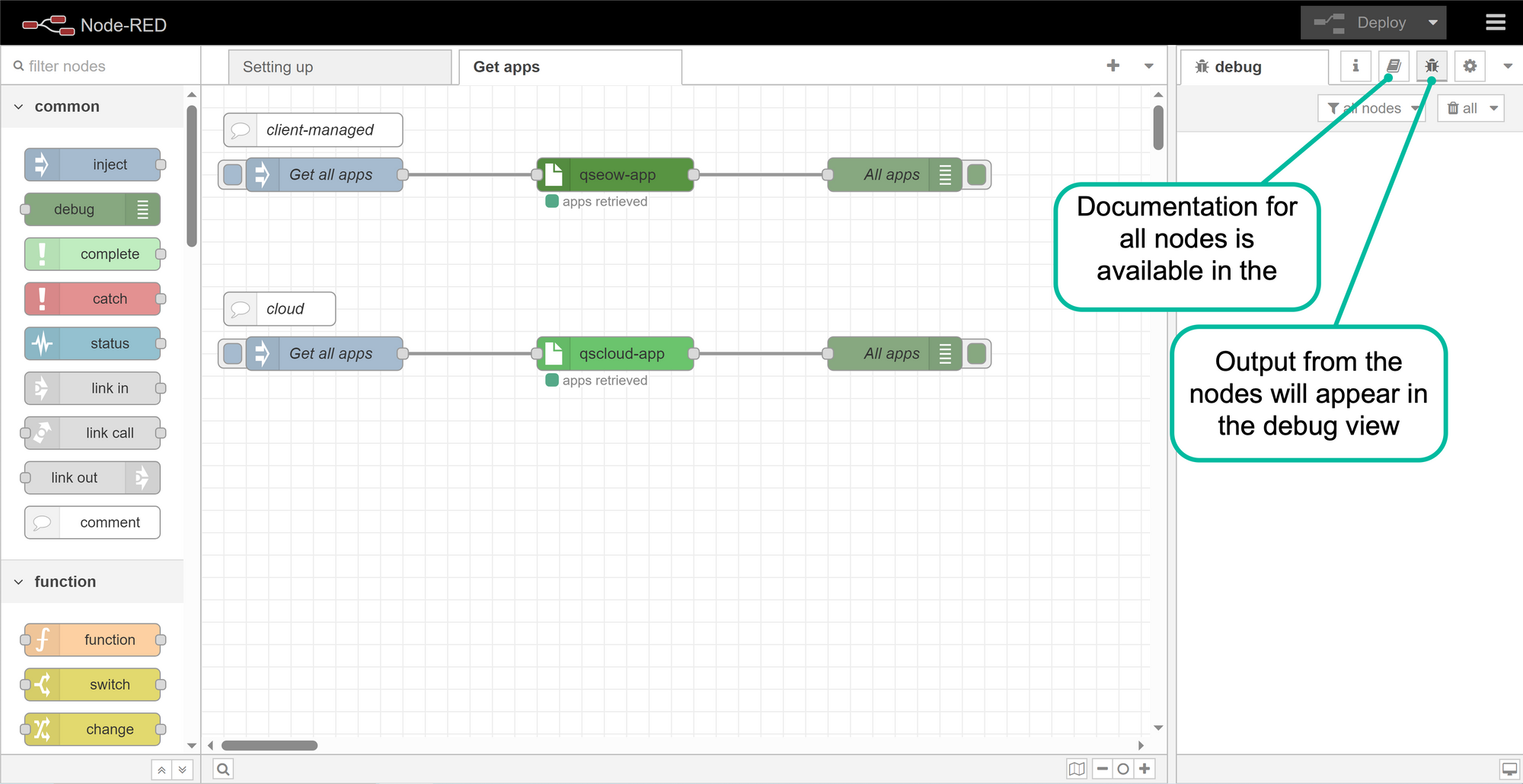
Task: Toggle the navigator map view icon
Action: pos(1077,769)
